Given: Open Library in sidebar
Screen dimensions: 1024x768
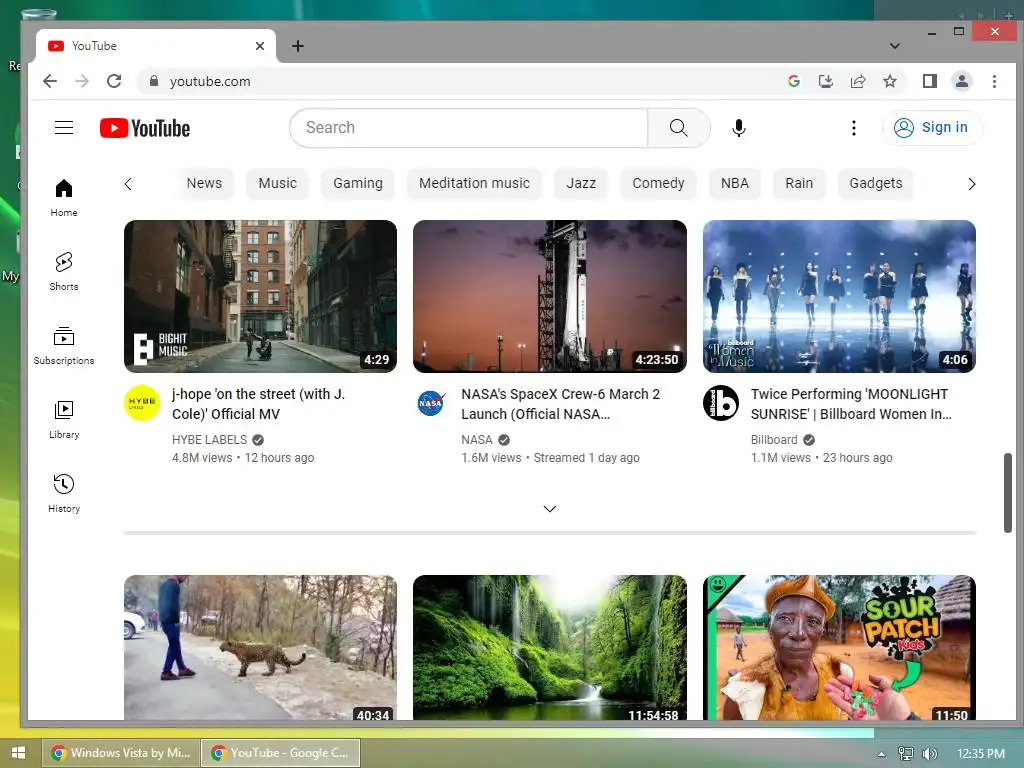Looking at the screenshot, I should pyautogui.click(x=64, y=420).
